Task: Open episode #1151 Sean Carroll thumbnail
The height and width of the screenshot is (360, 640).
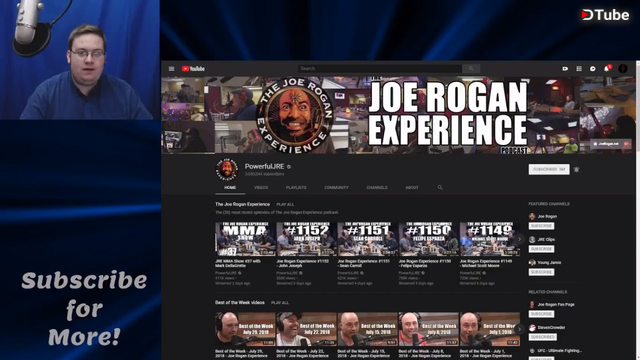Action: [x=367, y=239]
